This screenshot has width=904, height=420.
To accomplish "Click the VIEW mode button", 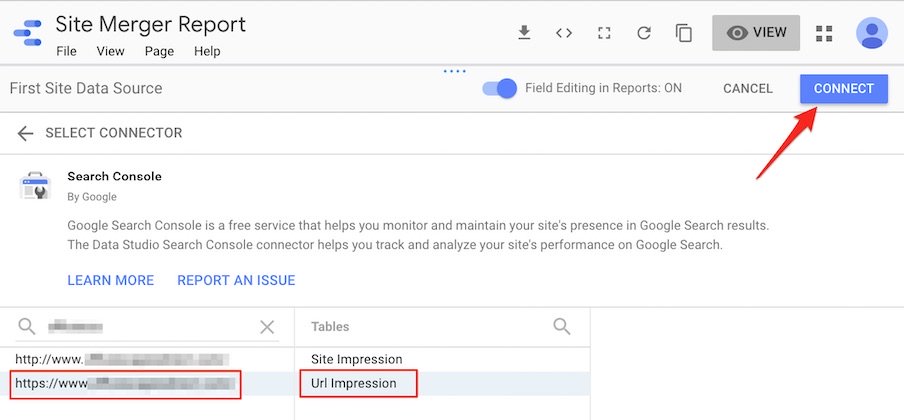I will [756, 33].
